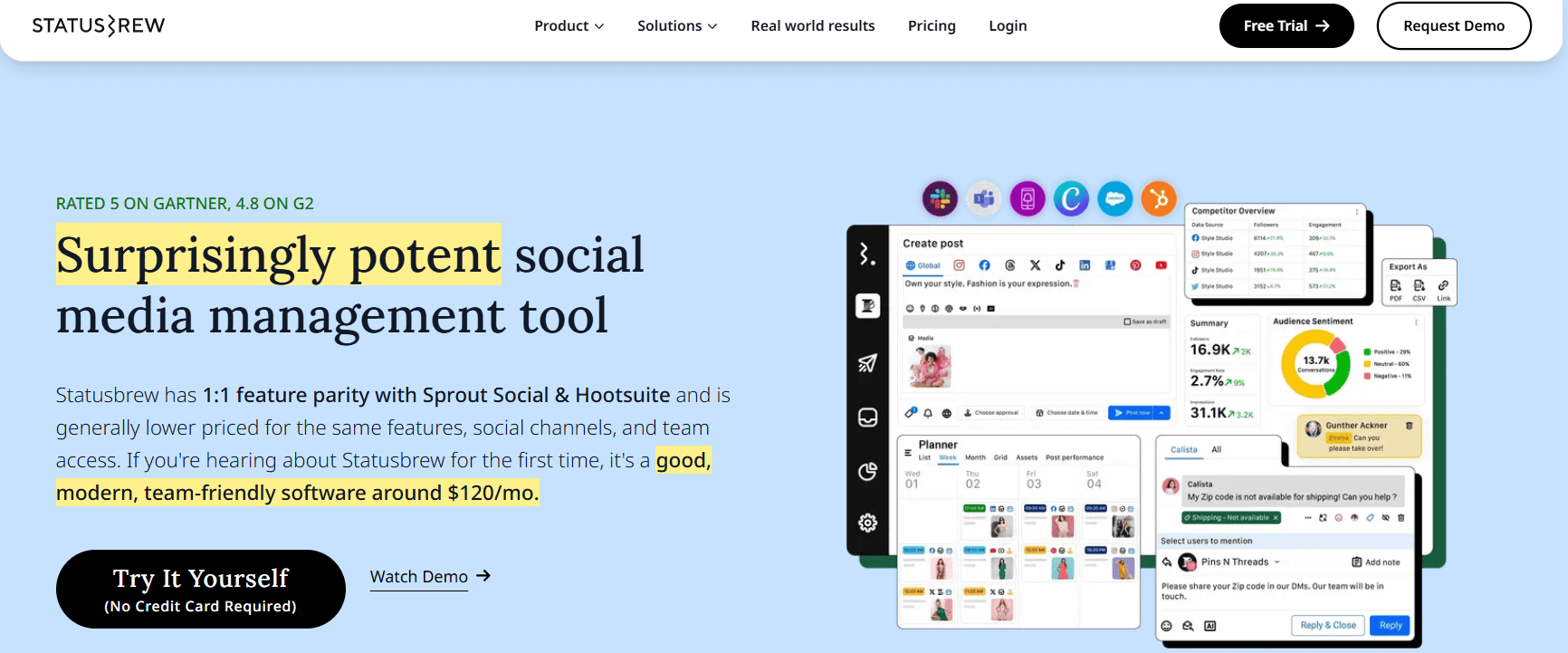Switch Planner to Week view
This screenshot has width=1568, height=653.
tap(948, 457)
